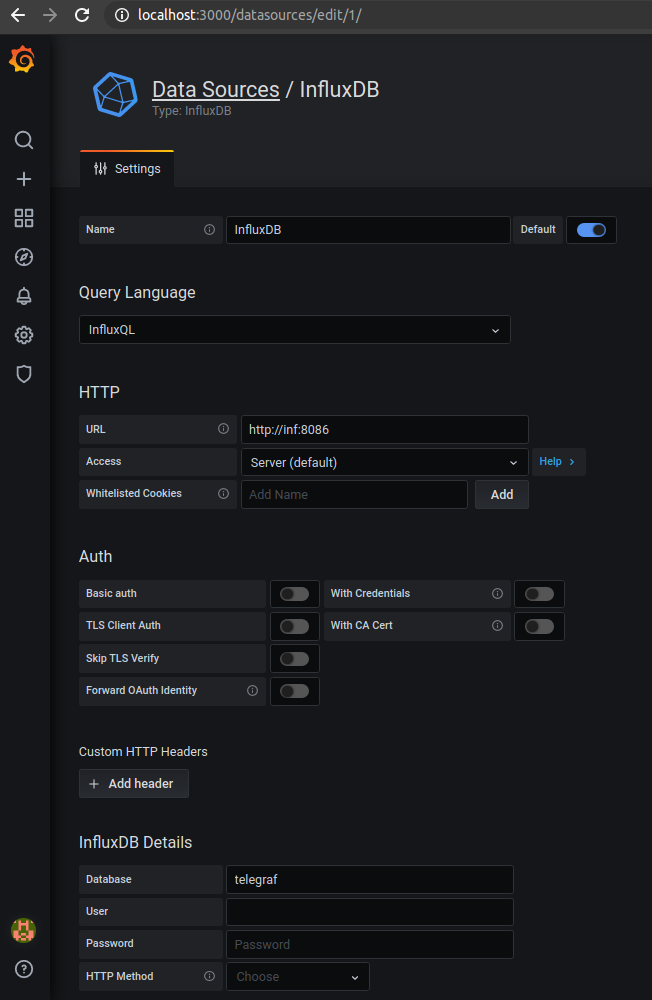Click the site info icon in address bar

tap(121, 15)
